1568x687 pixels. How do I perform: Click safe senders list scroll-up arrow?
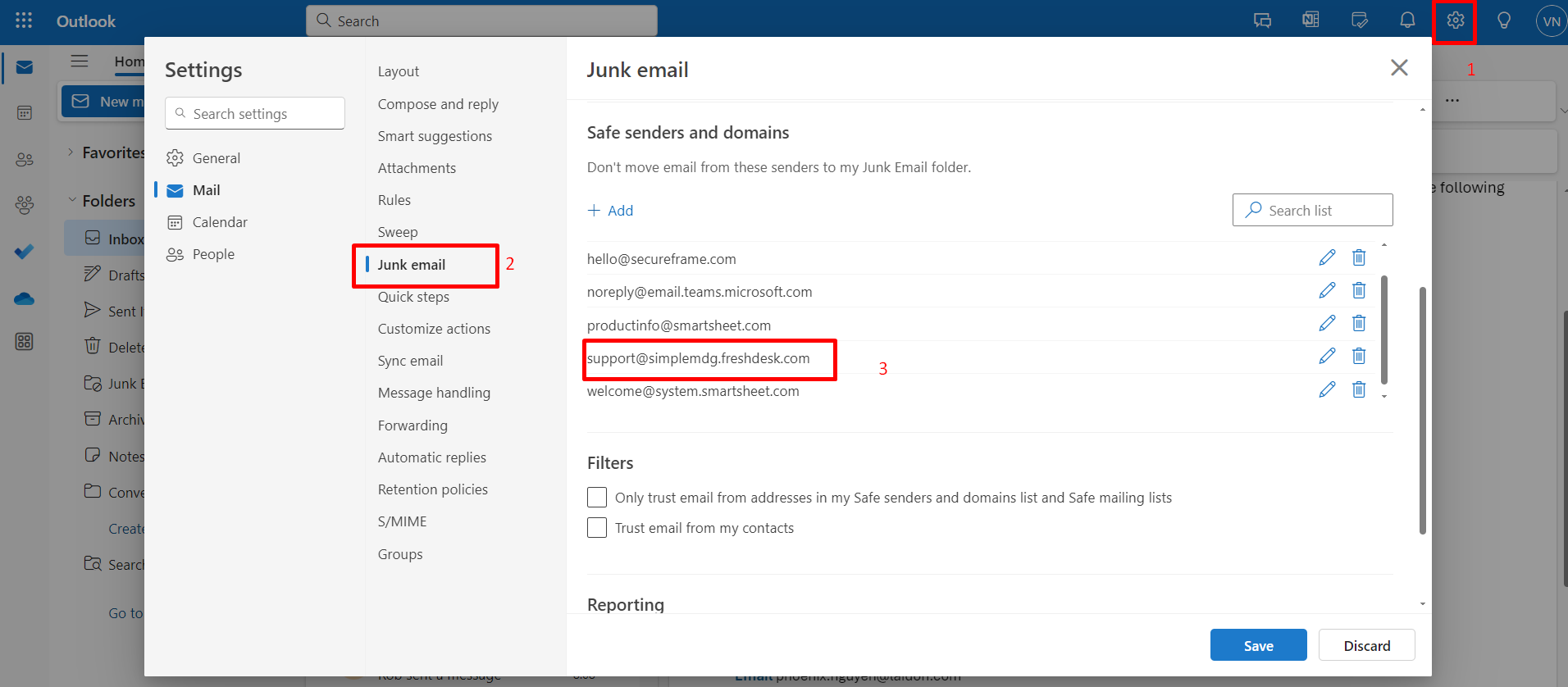(1384, 245)
